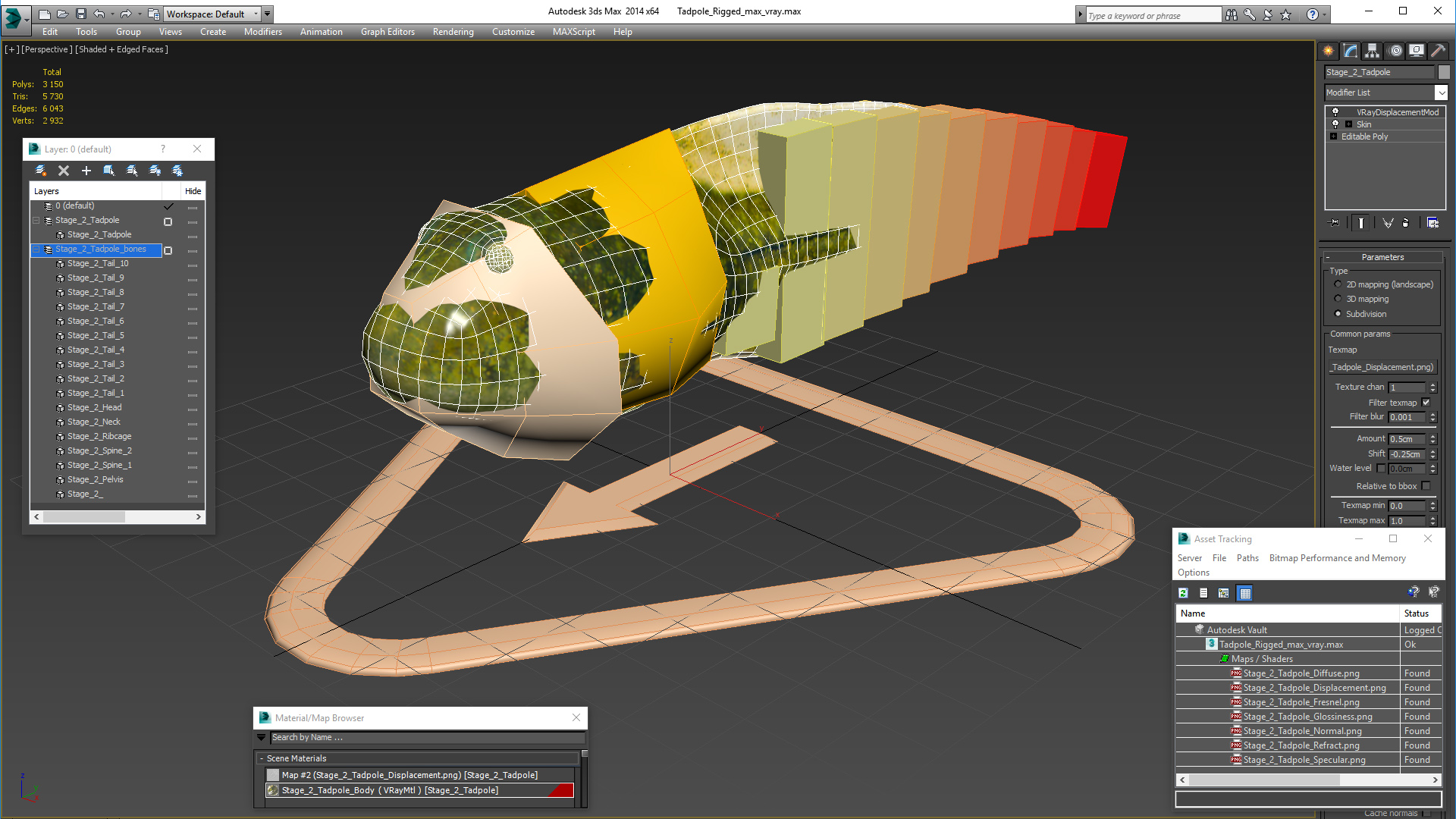The image size is (1456, 819).
Task: Open the Utilities hammer tab
Action: point(1439,51)
